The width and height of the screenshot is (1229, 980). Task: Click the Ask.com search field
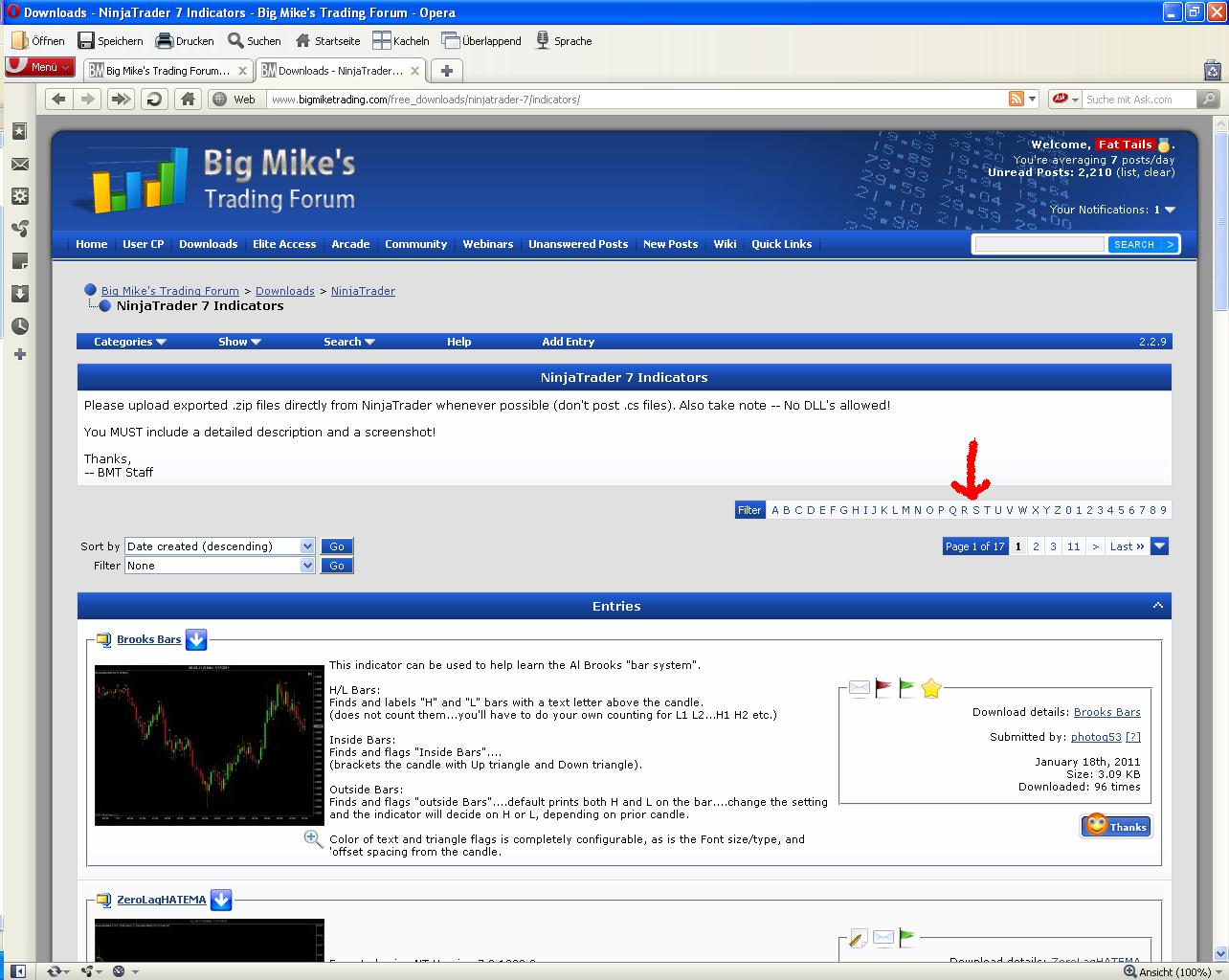tap(1140, 100)
